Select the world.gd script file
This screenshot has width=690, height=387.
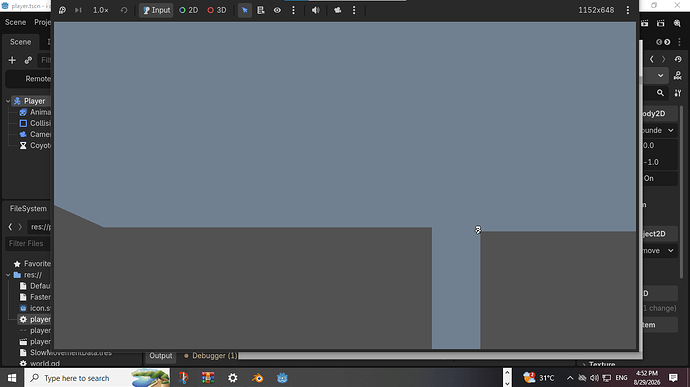(40, 364)
